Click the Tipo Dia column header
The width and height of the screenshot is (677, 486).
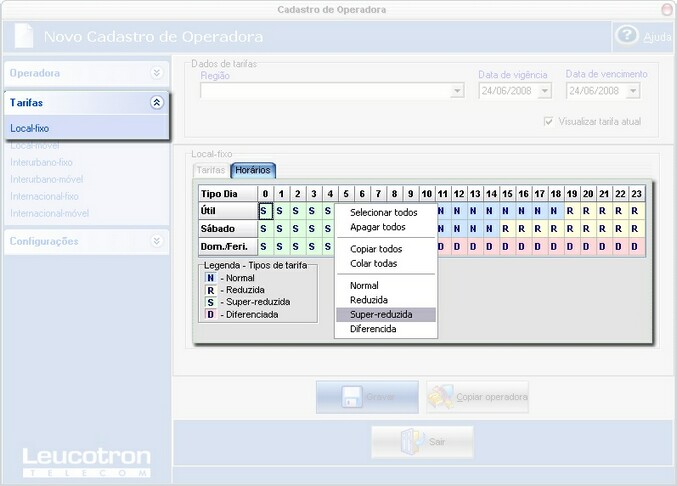[x=228, y=194]
